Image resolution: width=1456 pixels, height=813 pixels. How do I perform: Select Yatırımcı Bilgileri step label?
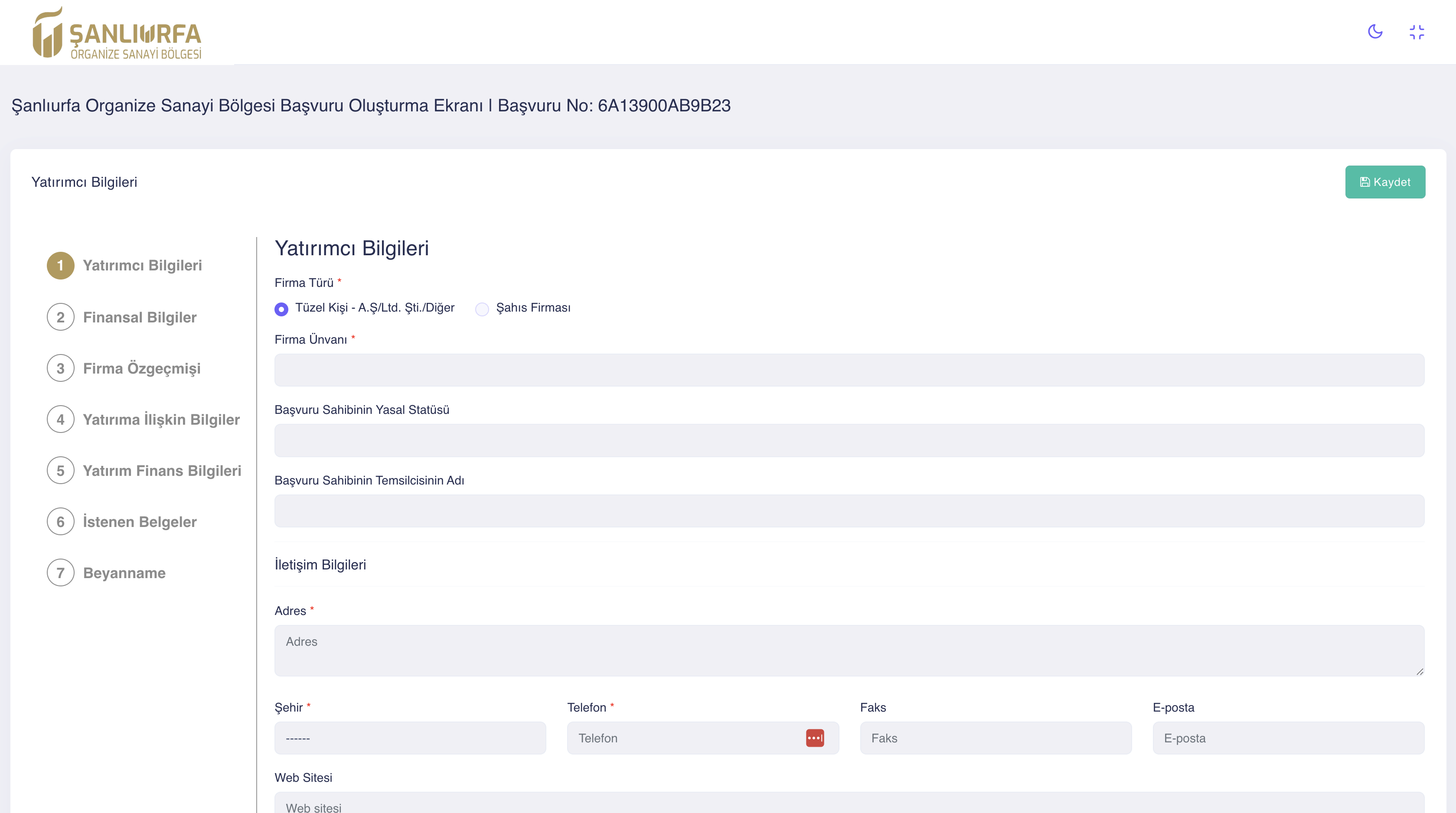tap(142, 266)
